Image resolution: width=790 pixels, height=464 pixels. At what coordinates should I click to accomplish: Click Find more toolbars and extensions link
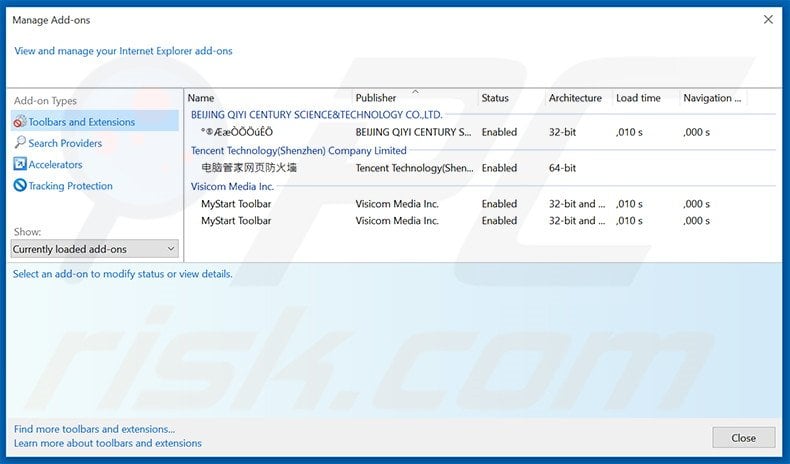tap(94, 429)
